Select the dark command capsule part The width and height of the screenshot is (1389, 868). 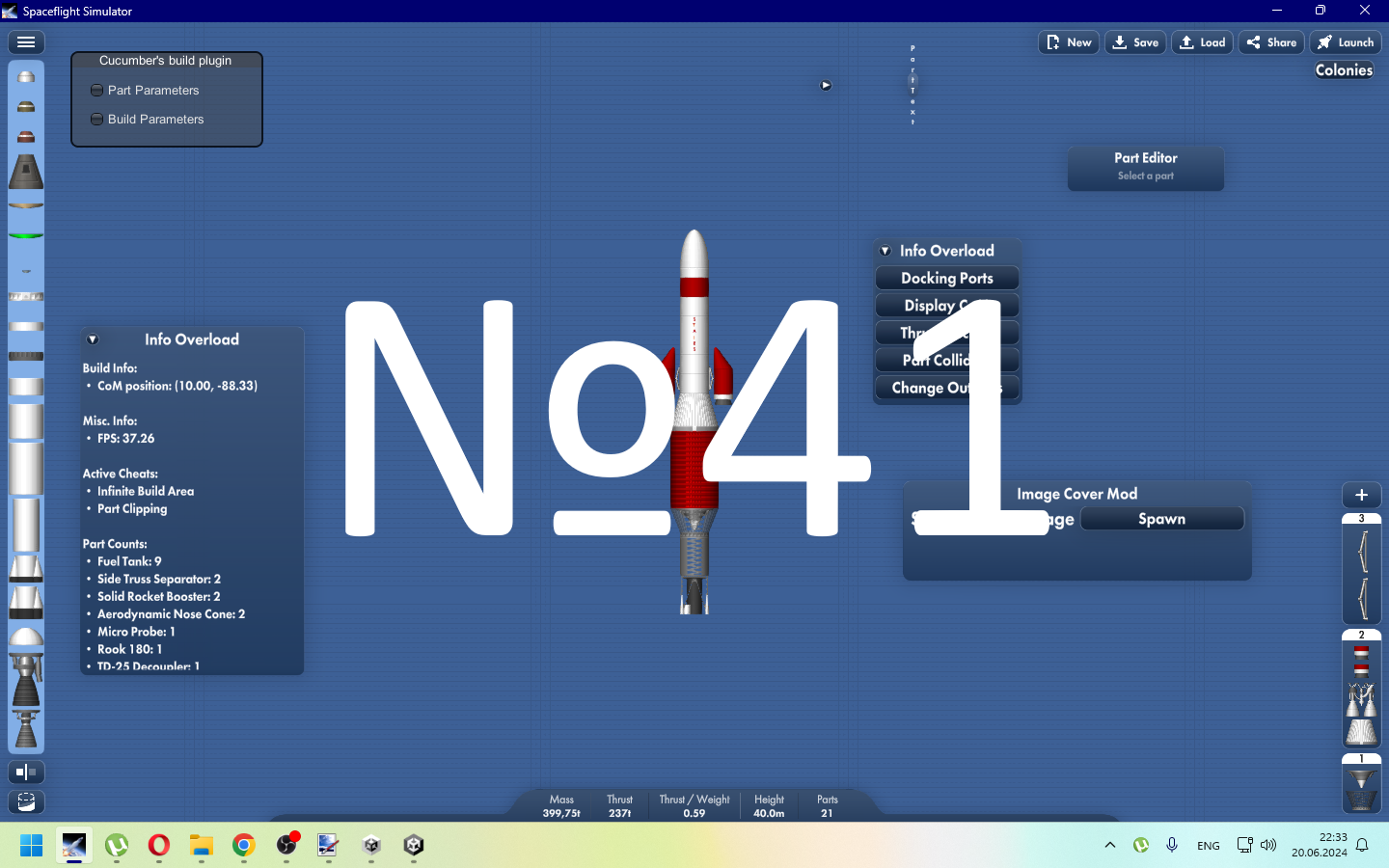tap(26, 172)
